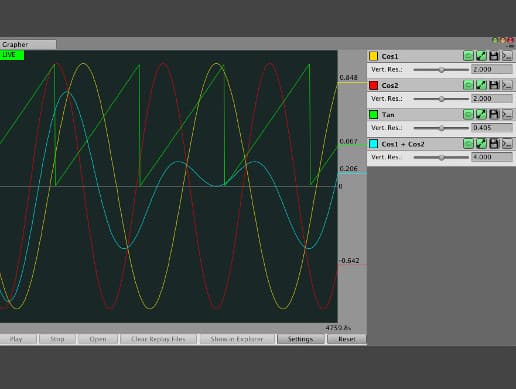Click the Tan channel name label
The height and width of the screenshot is (389, 516).
(388, 115)
